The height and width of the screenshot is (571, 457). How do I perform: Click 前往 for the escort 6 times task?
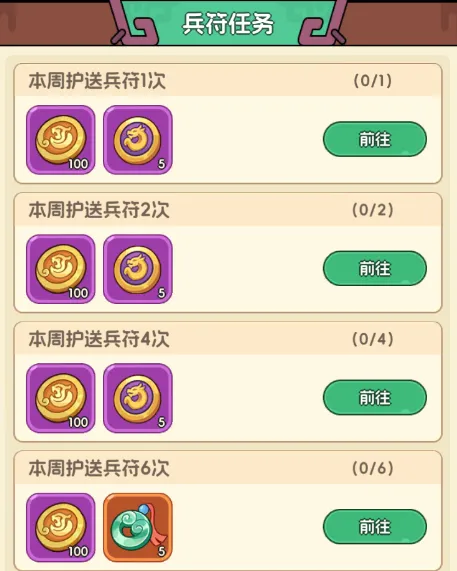tap(375, 527)
